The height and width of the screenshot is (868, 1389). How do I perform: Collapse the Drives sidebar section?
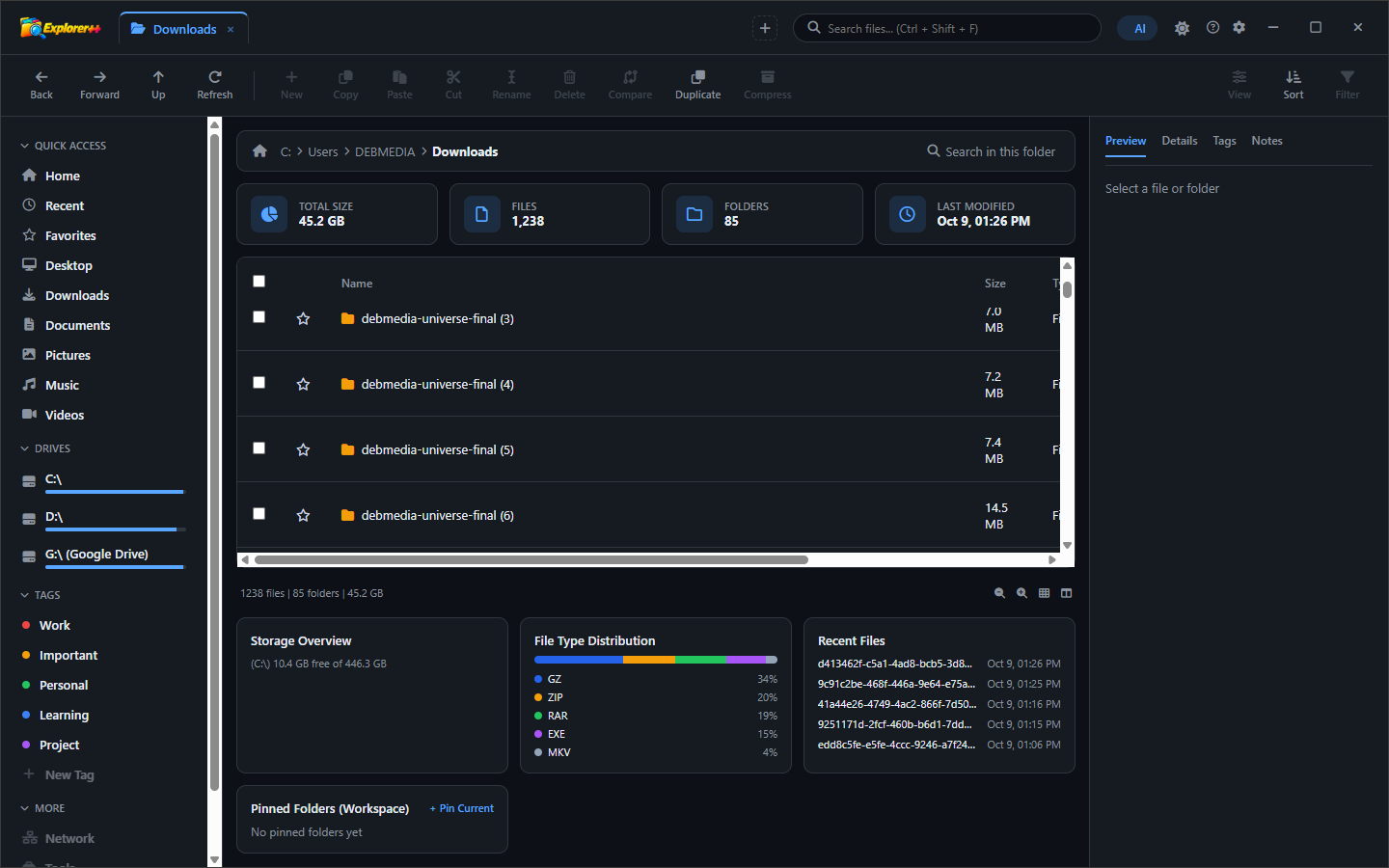(45, 448)
